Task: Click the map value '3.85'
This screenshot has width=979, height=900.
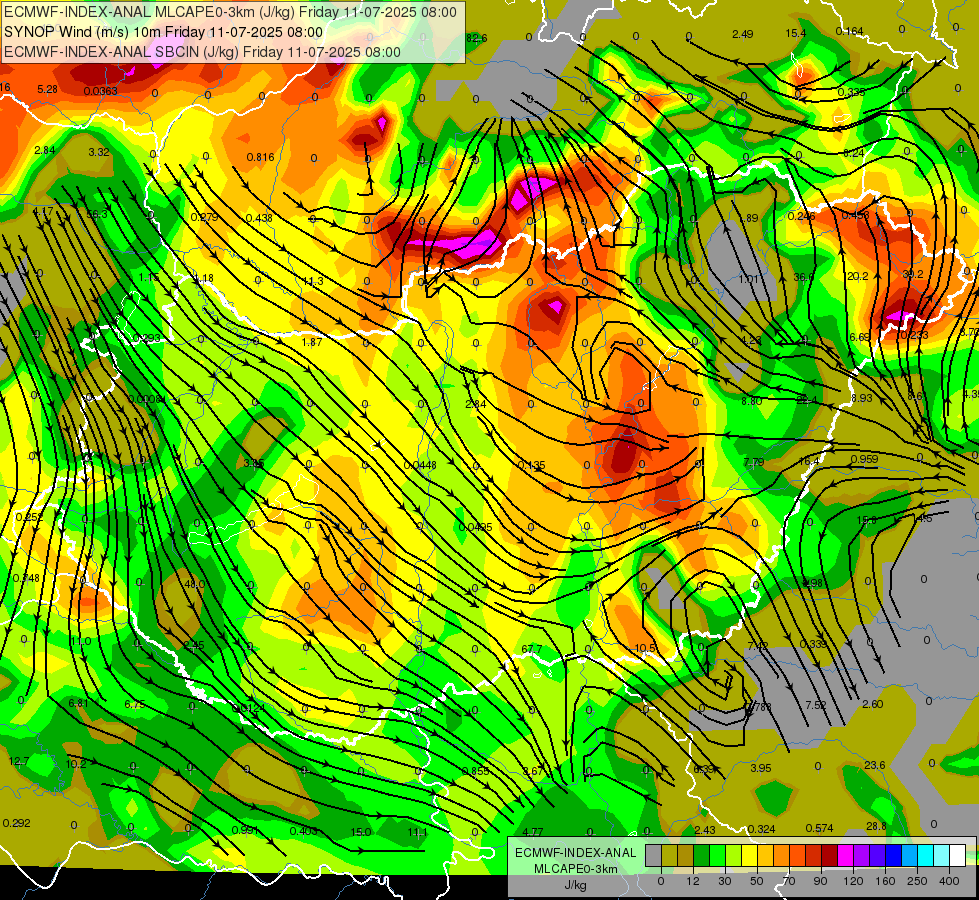Action: pos(253,463)
